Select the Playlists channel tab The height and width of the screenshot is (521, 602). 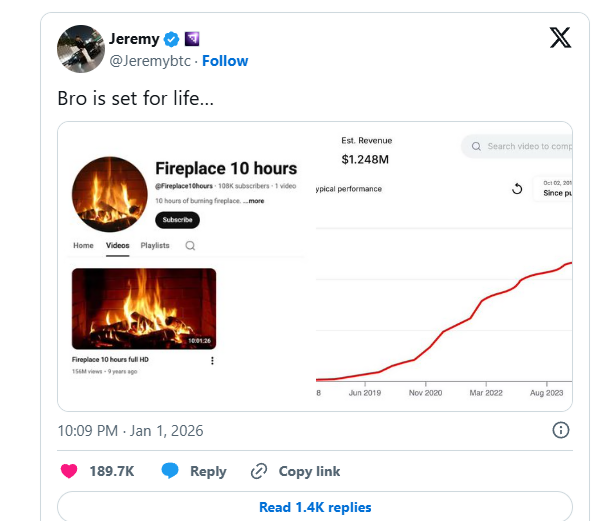coord(155,245)
